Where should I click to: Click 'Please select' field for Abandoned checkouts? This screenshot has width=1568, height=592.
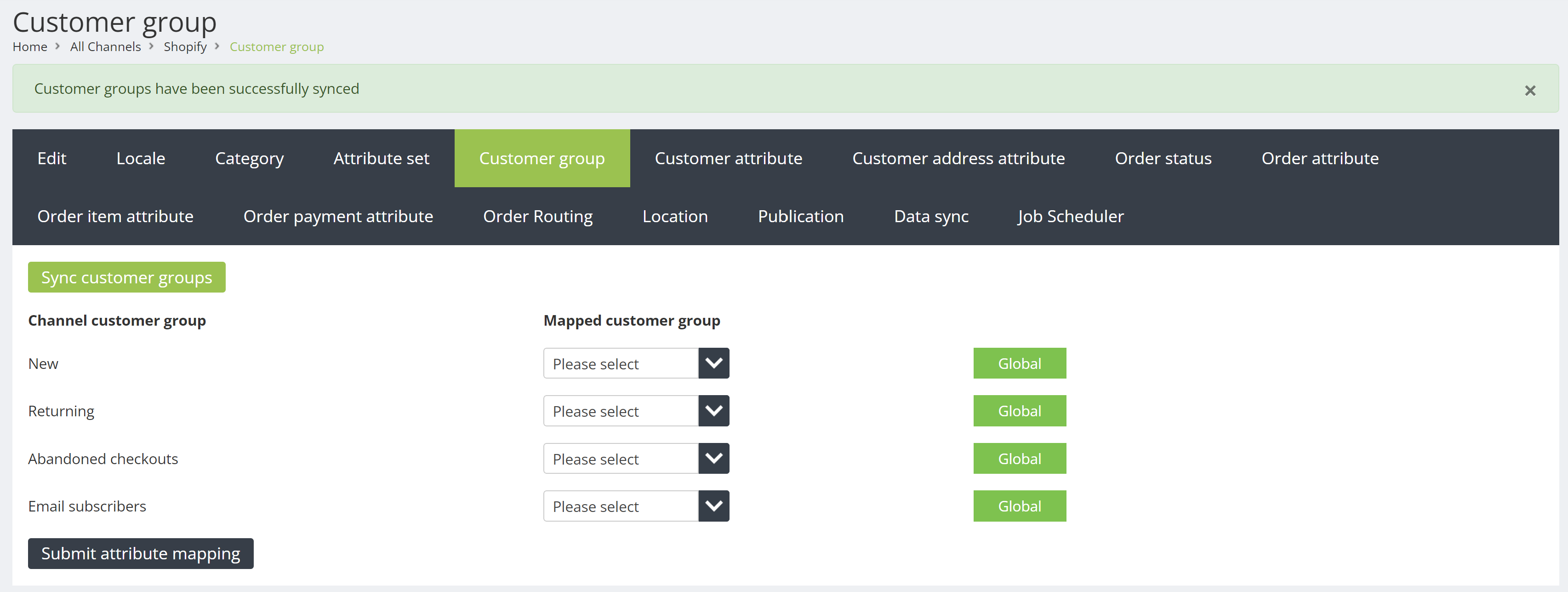[621, 458]
